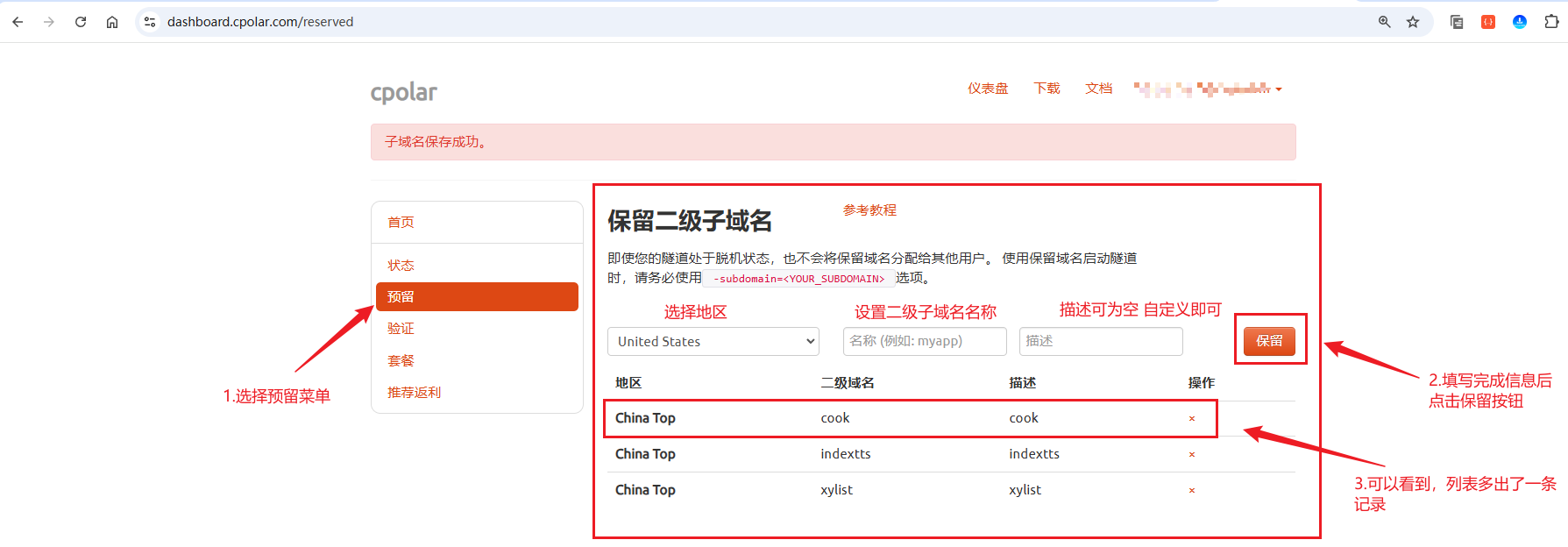
Task: Delete the xylist subdomain row
Action: [x=1192, y=491]
